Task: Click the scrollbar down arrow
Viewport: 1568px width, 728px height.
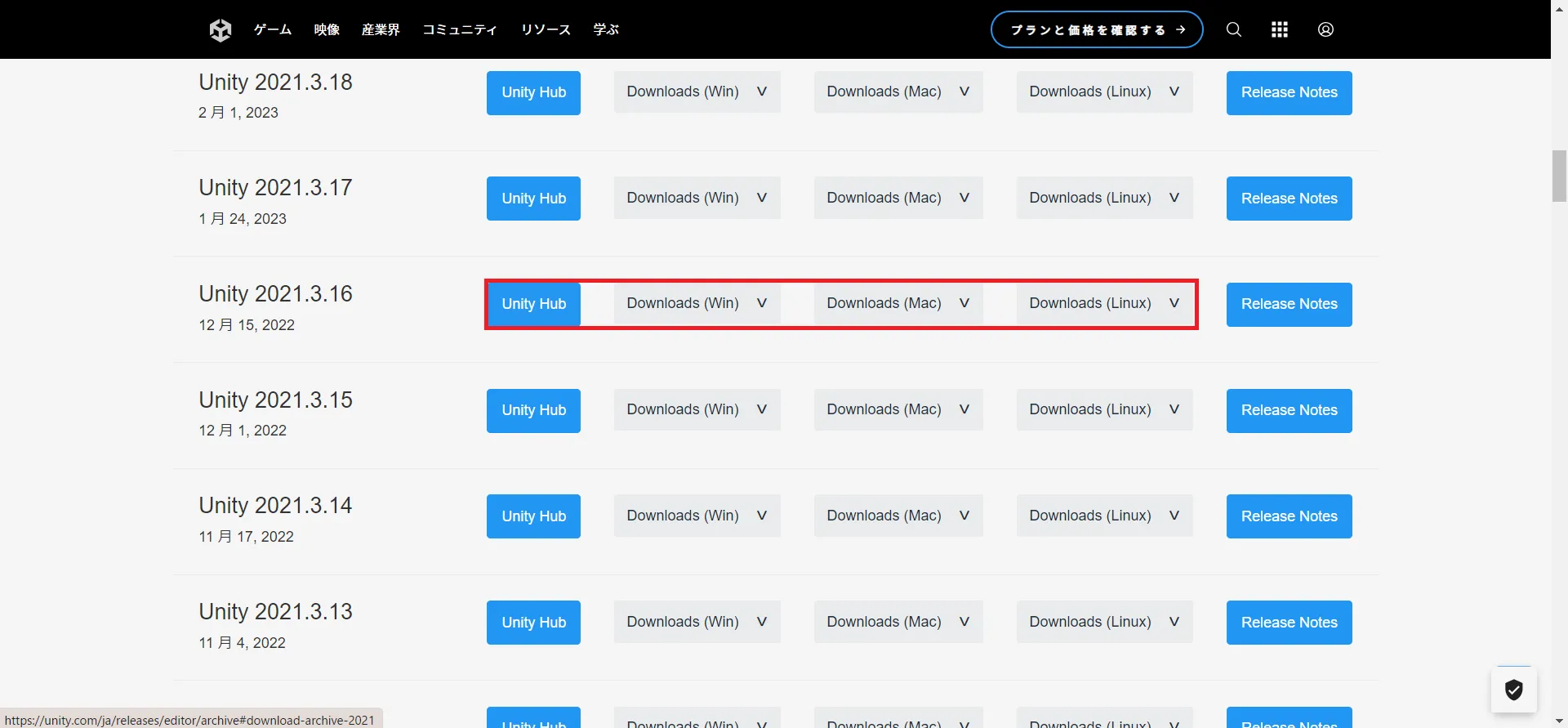Action: point(1559,721)
